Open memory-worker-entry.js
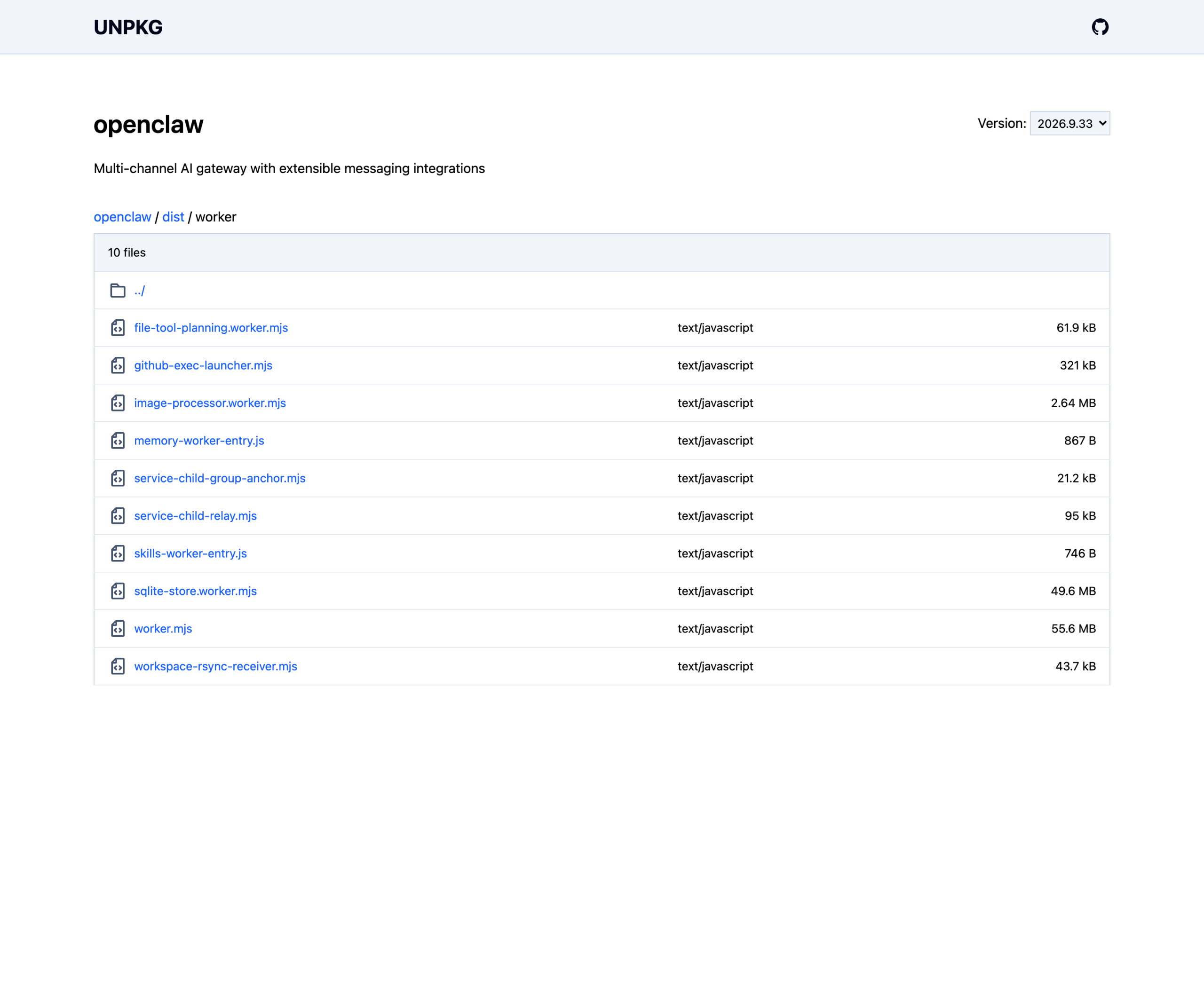The image size is (1204, 1003). (x=199, y=441)
